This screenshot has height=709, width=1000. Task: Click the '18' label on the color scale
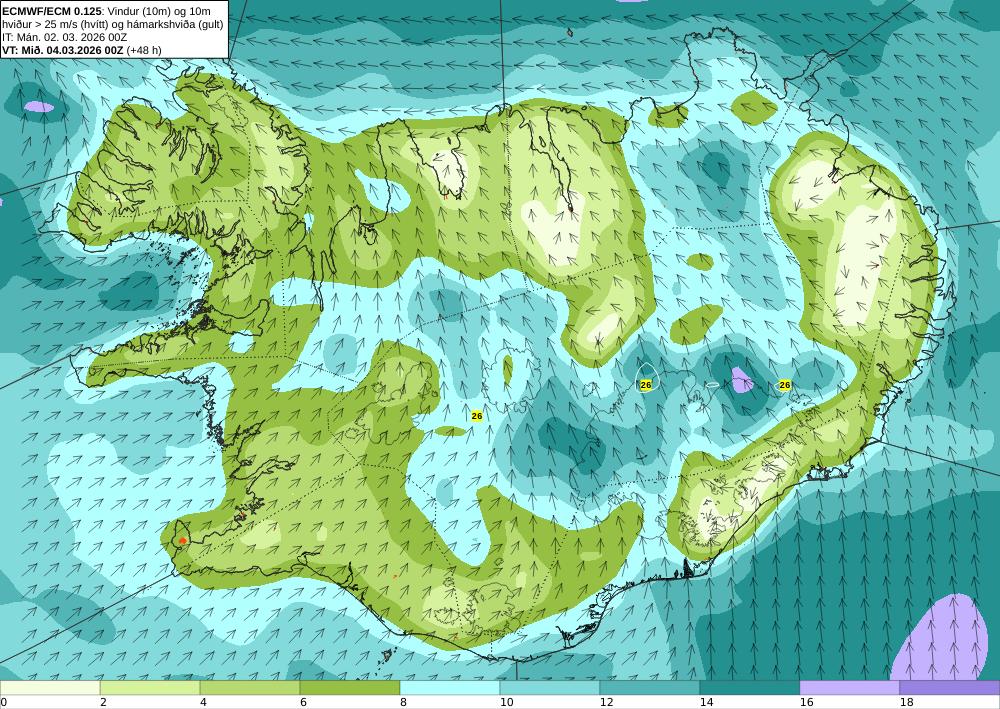point(906,703)
